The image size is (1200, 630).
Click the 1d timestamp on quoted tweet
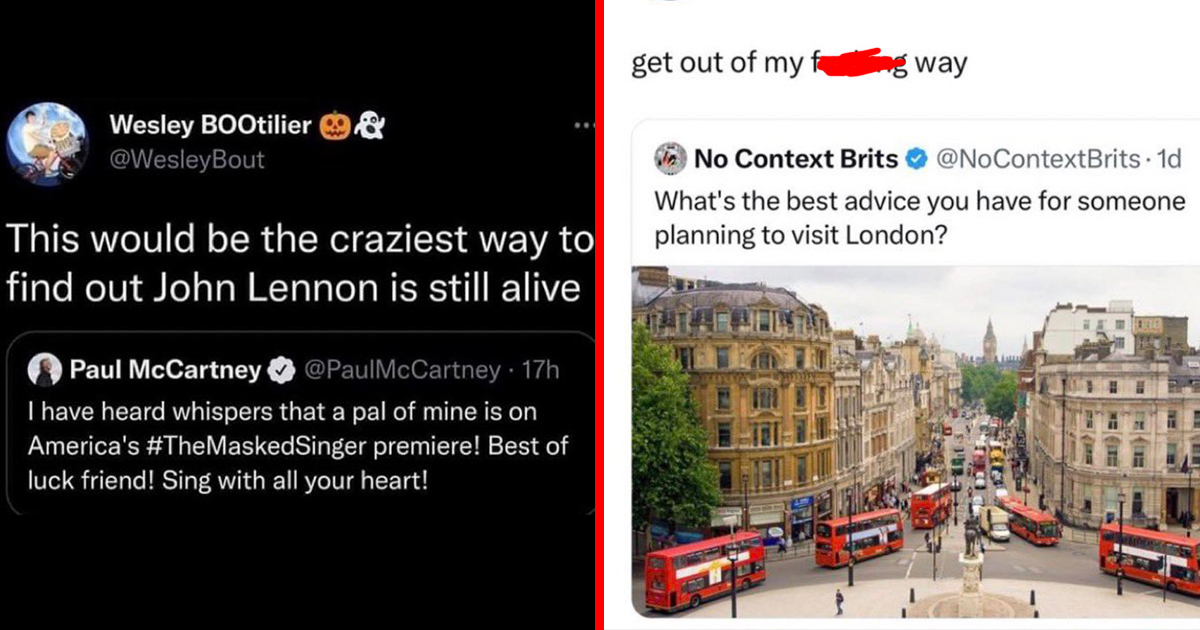[1169, 158]
